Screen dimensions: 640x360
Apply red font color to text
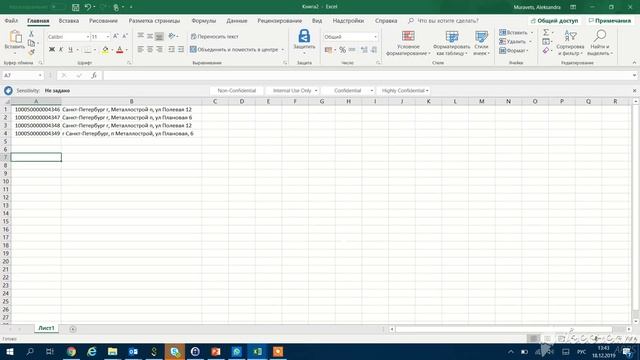click(120, 50)
